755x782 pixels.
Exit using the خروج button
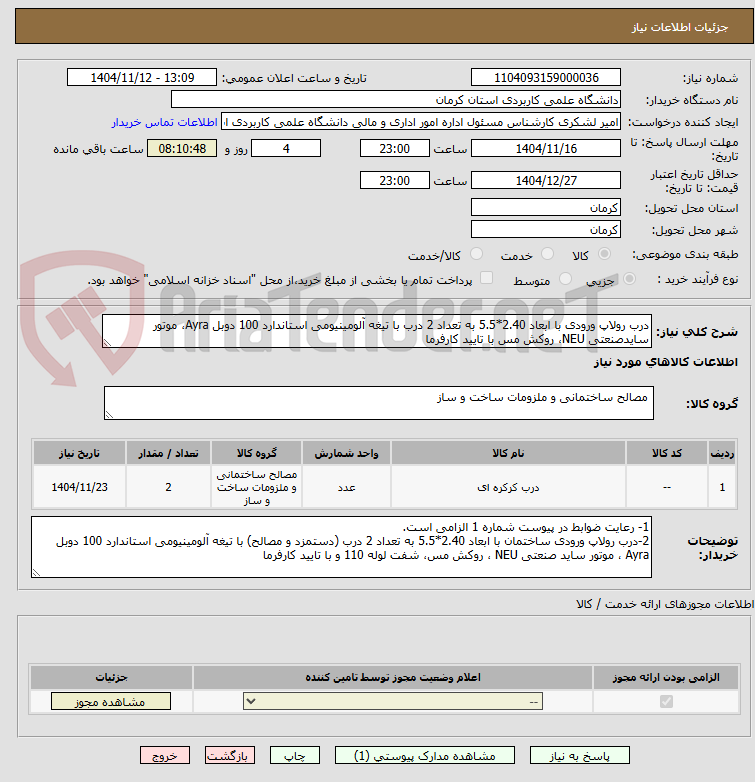[x=165, y=756]
